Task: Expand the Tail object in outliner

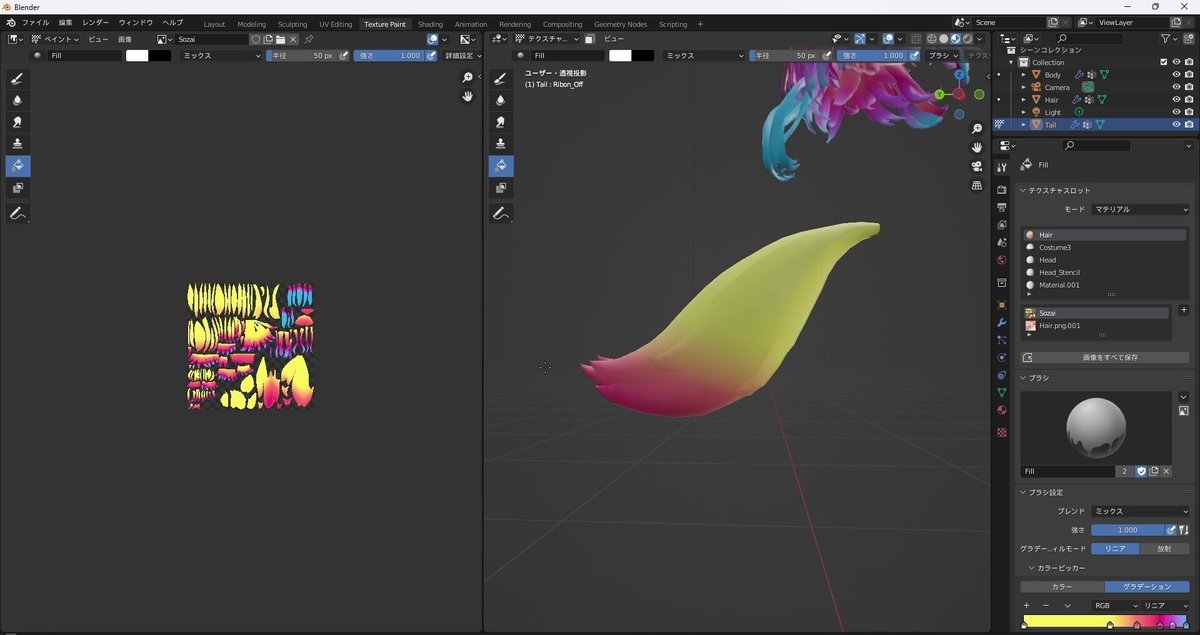Action: click(x=1023, y=125)
